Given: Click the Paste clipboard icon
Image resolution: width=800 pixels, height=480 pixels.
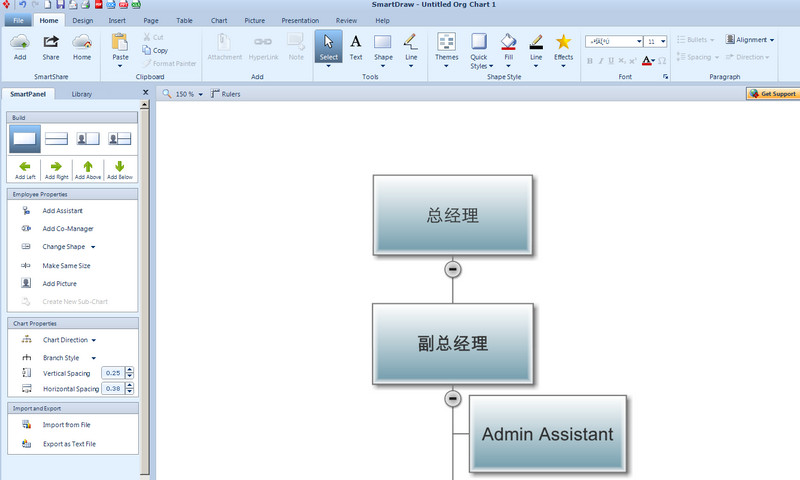Looking at the screenshot, I should 120,42.
